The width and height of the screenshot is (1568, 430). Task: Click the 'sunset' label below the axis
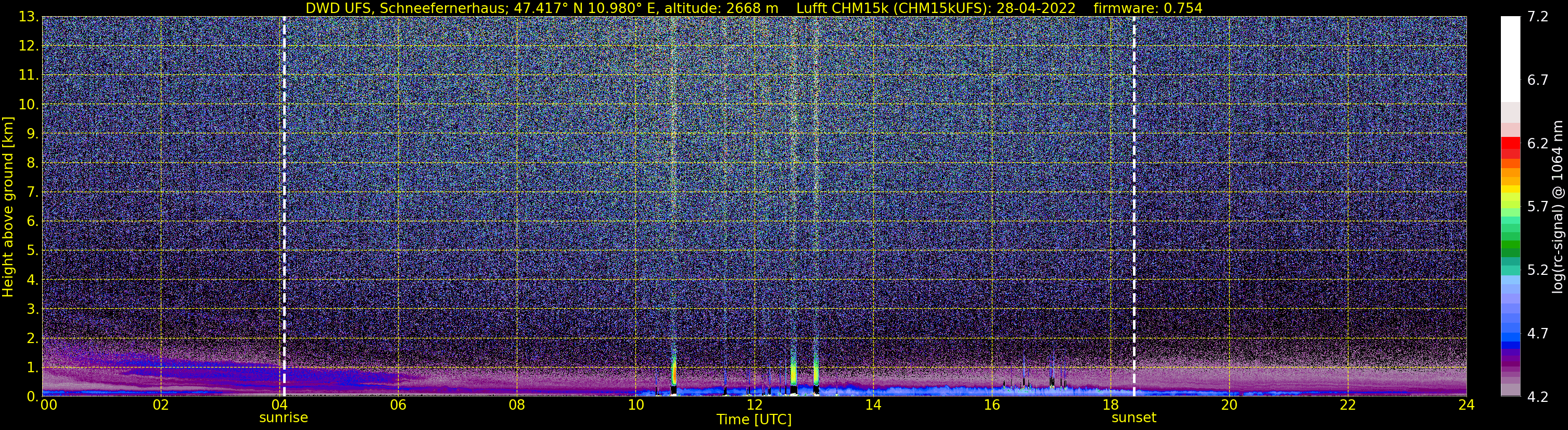[1133, 417]
